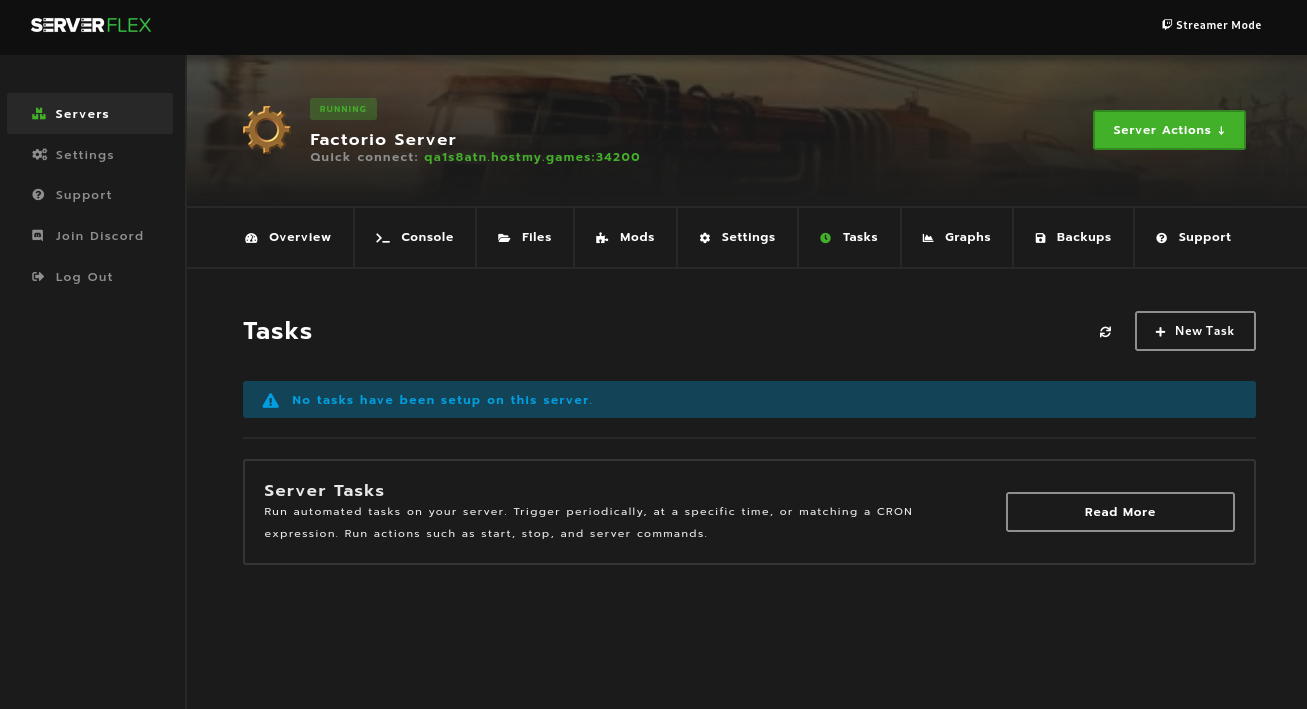1307x709 pixels.
Task: Switch to the Files tab
Action: click(525, 238)
